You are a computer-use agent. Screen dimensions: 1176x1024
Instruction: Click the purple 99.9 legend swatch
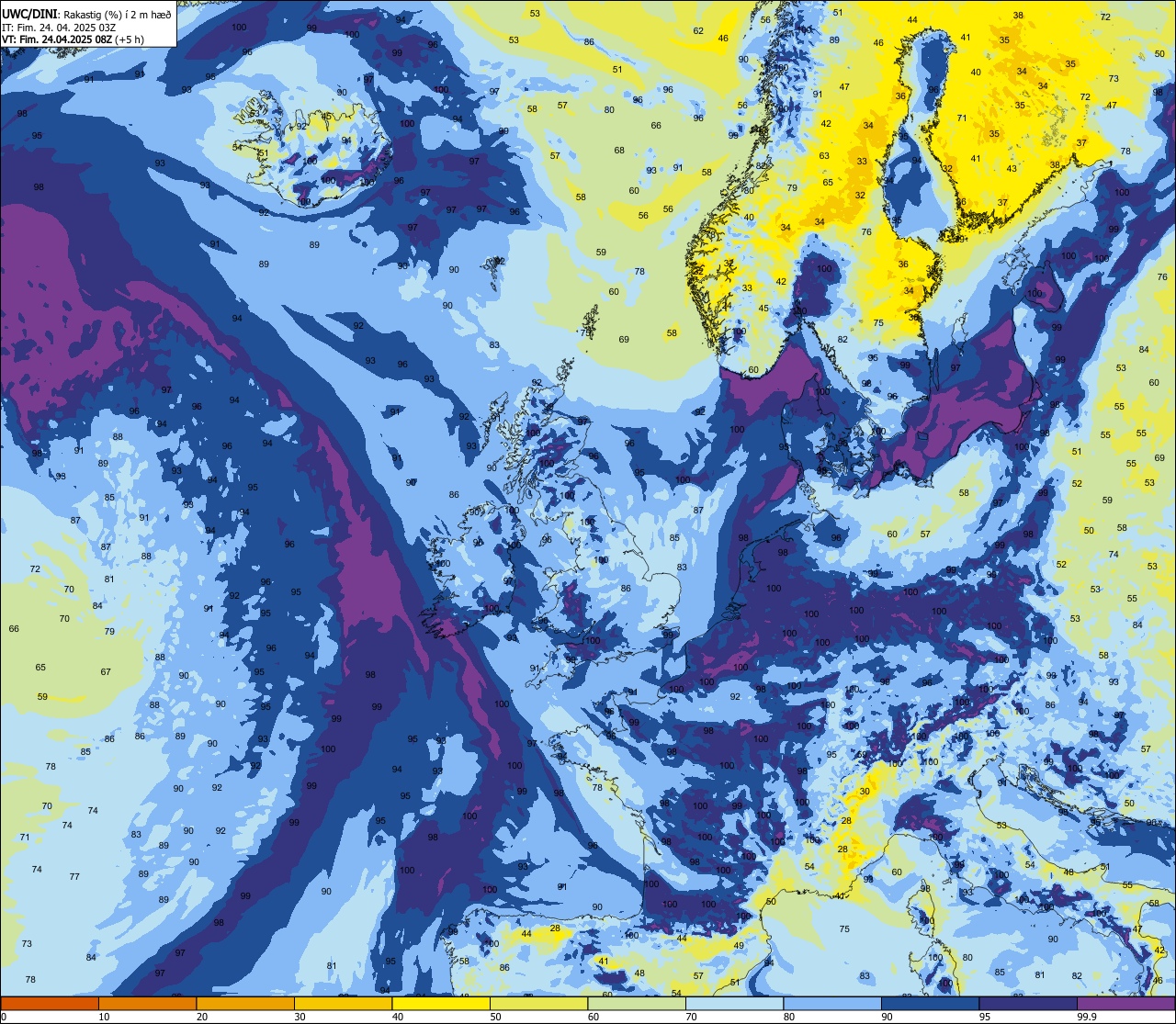coord(1126,1004)
